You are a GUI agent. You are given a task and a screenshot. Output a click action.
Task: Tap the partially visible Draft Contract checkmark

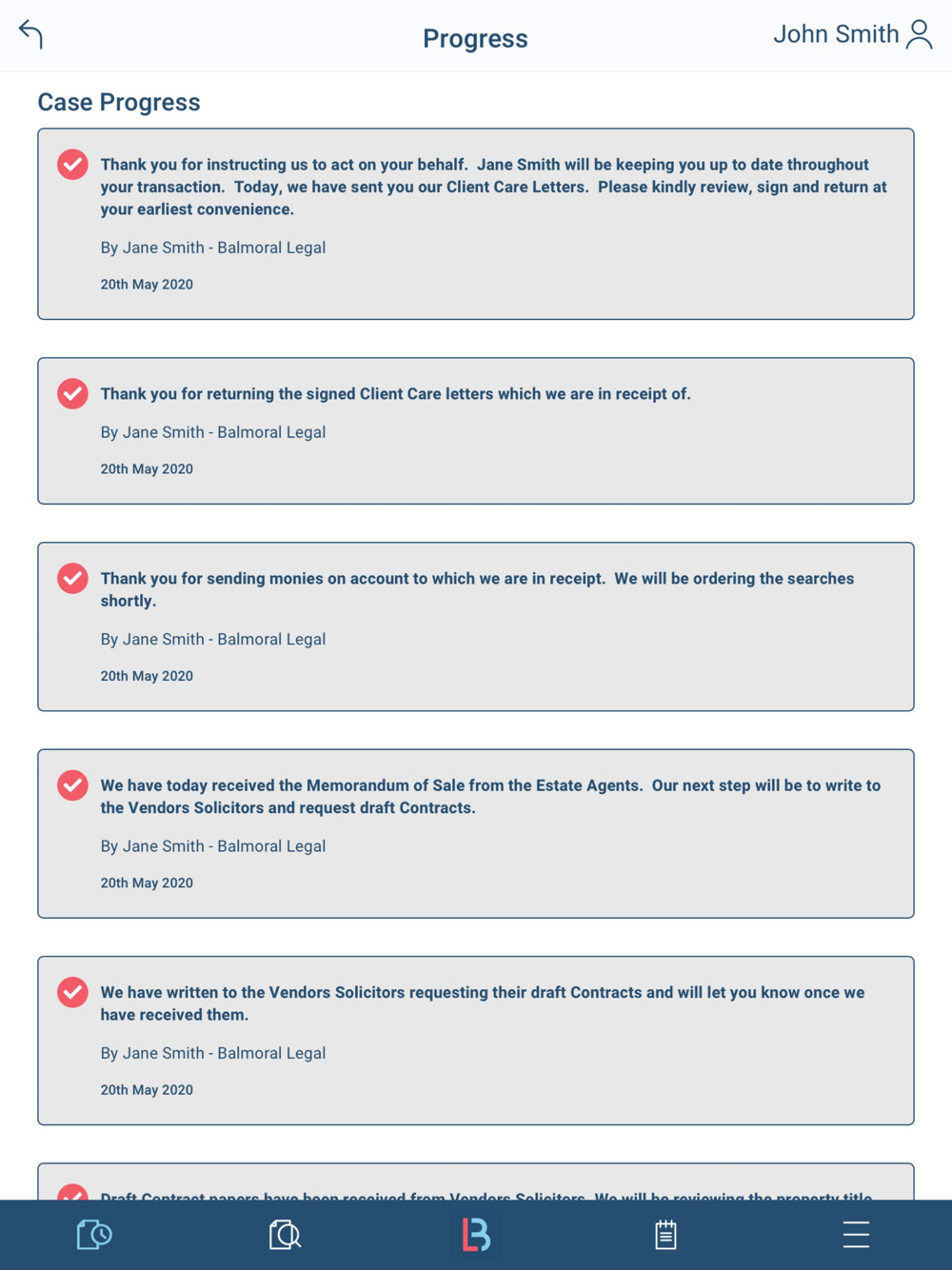tap(72, 1191)
